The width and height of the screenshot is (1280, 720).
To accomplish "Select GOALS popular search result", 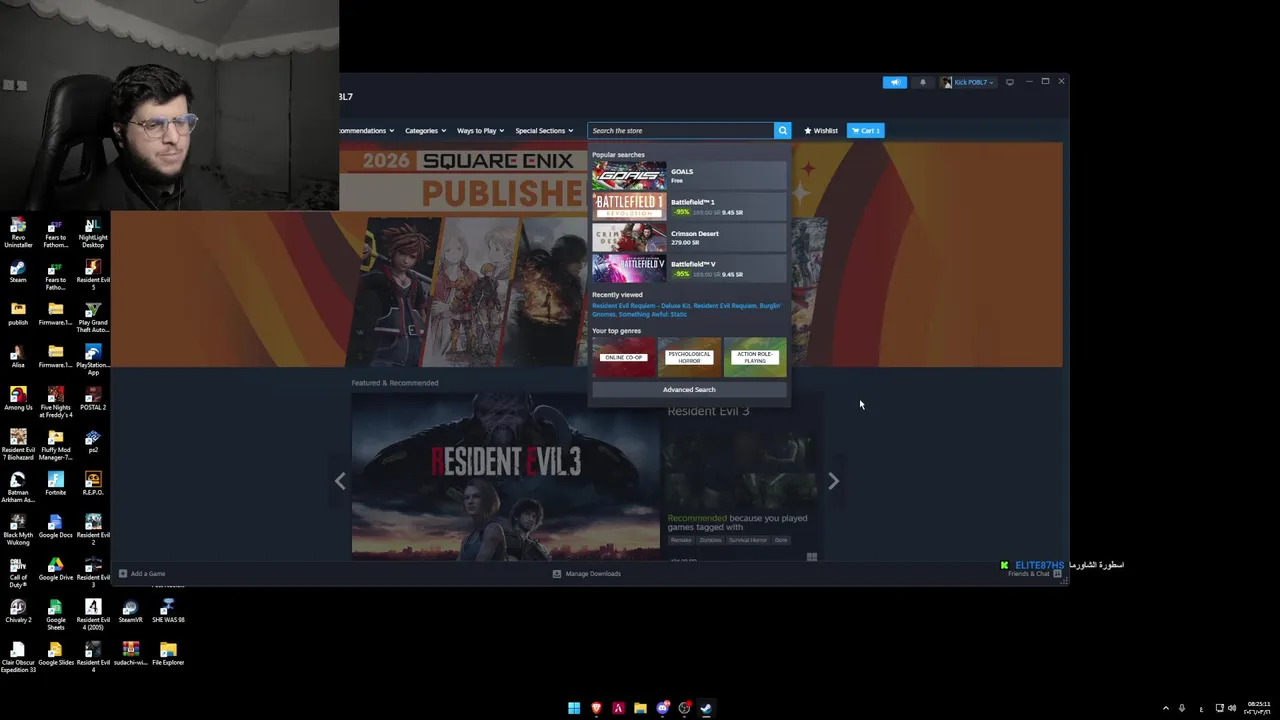I will pyautogui.click(x=689, y=176).
